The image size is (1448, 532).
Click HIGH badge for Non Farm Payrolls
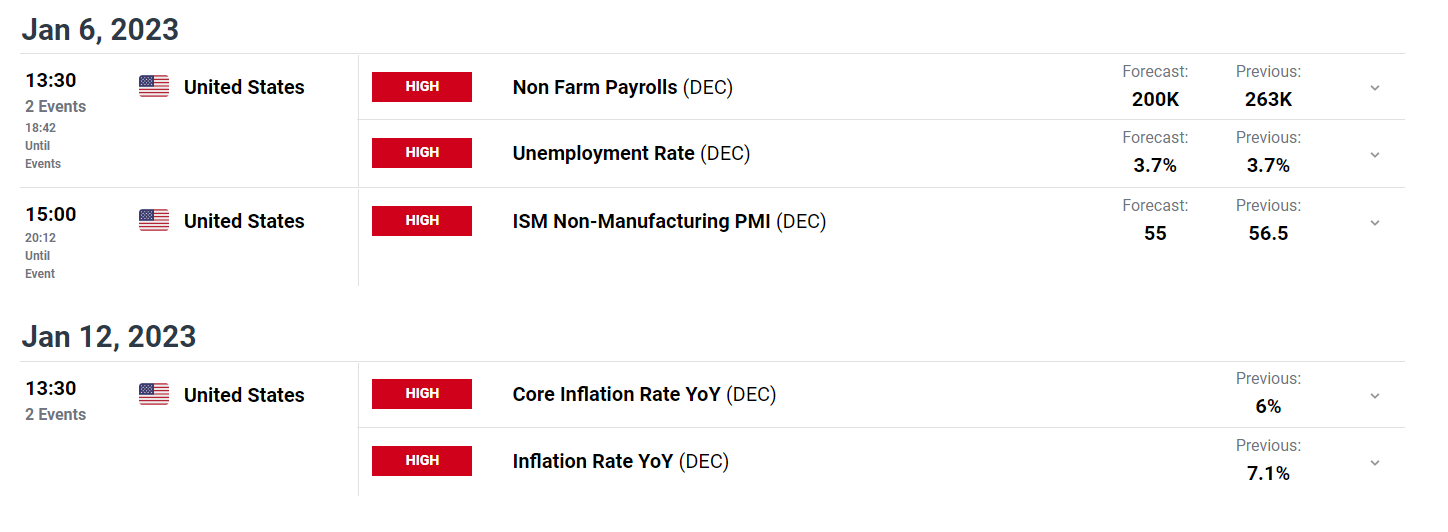(x=422, y=87)
